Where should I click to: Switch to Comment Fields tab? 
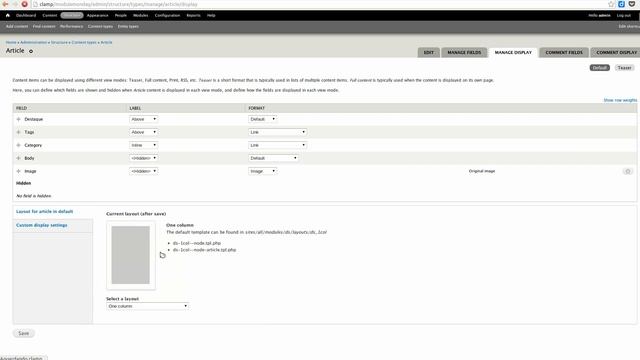[x=564, y=52]
